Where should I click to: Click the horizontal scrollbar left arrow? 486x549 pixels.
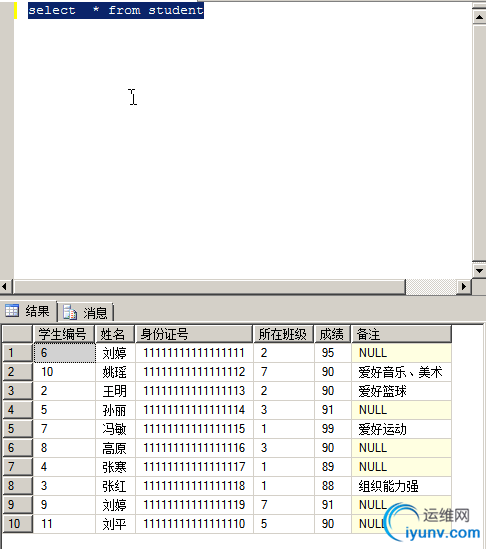point(5,287)
